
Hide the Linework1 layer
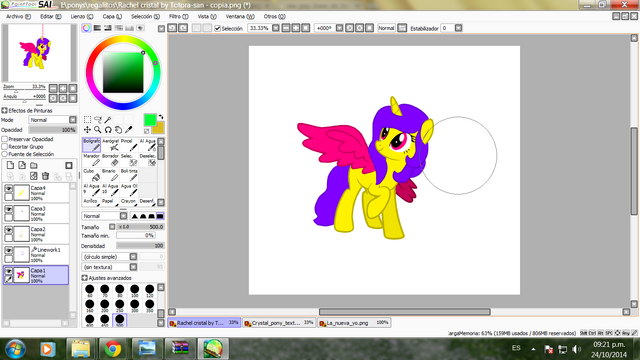coord(8,250)
